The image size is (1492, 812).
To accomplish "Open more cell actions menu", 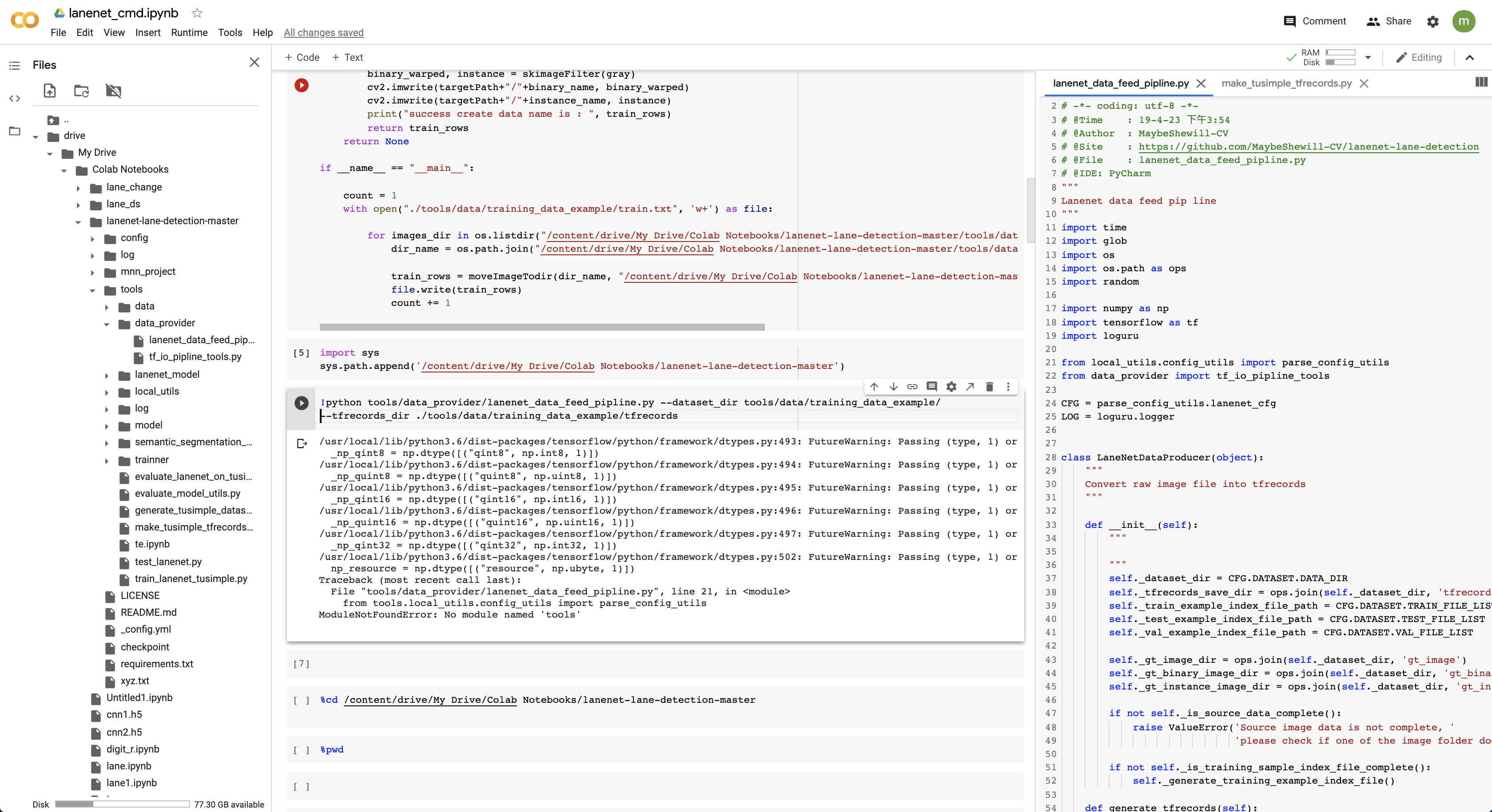I will click(1008, 387).
